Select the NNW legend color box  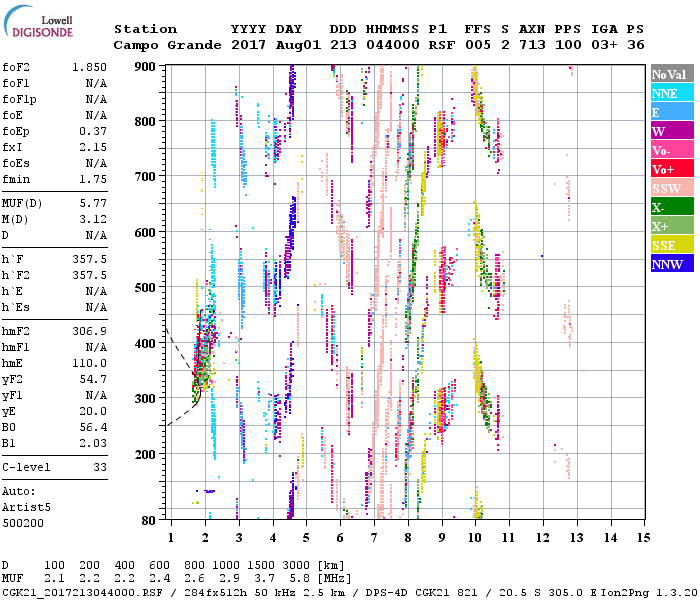pos(672,263)
